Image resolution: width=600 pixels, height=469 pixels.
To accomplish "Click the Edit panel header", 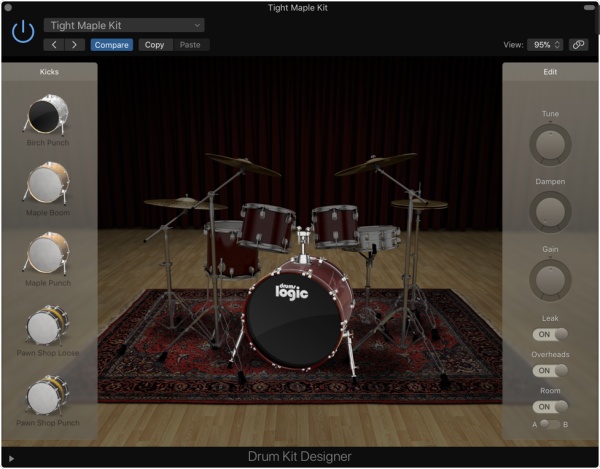I will (550, 72).
